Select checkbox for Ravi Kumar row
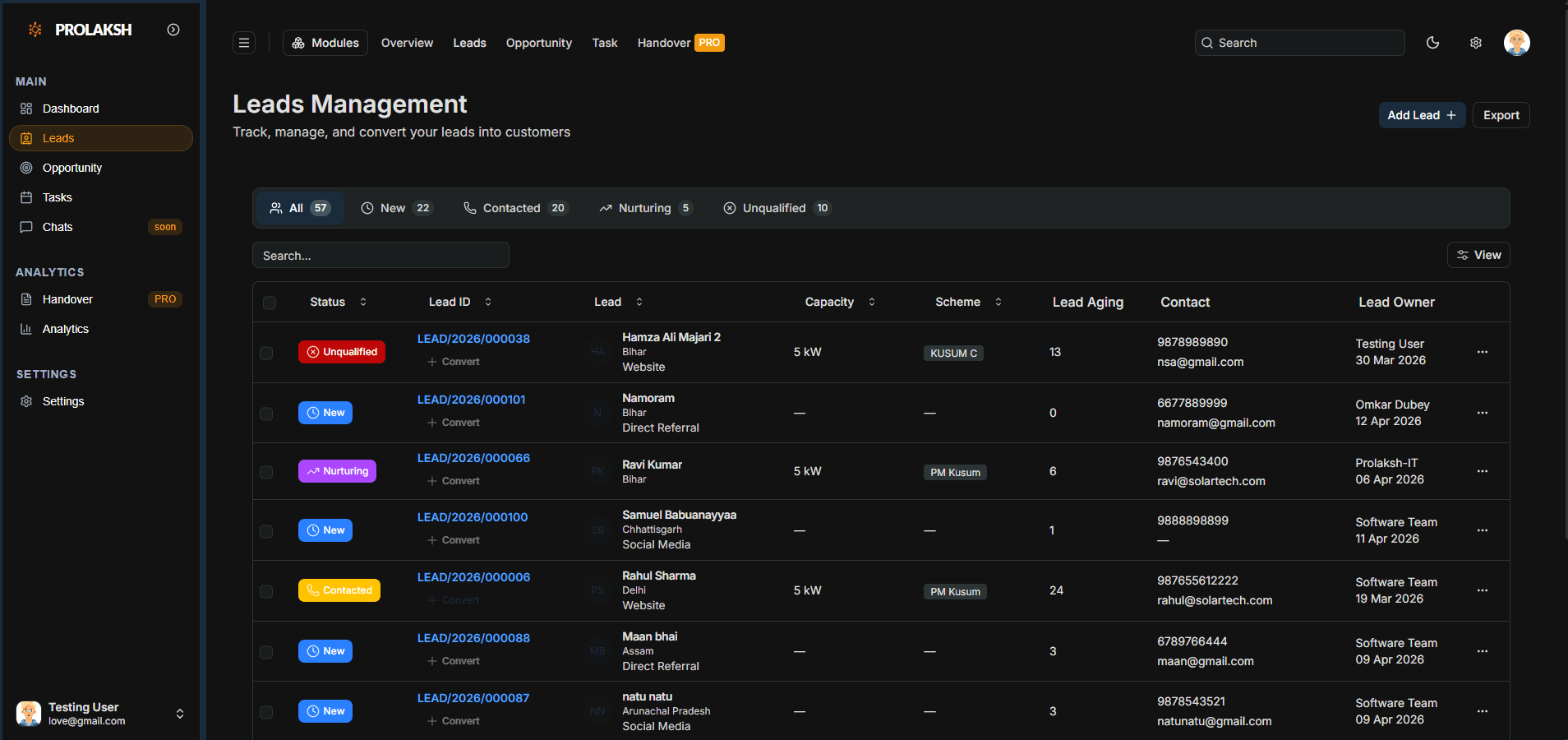Screen dimensions: 1568x740 pos(266,472)
